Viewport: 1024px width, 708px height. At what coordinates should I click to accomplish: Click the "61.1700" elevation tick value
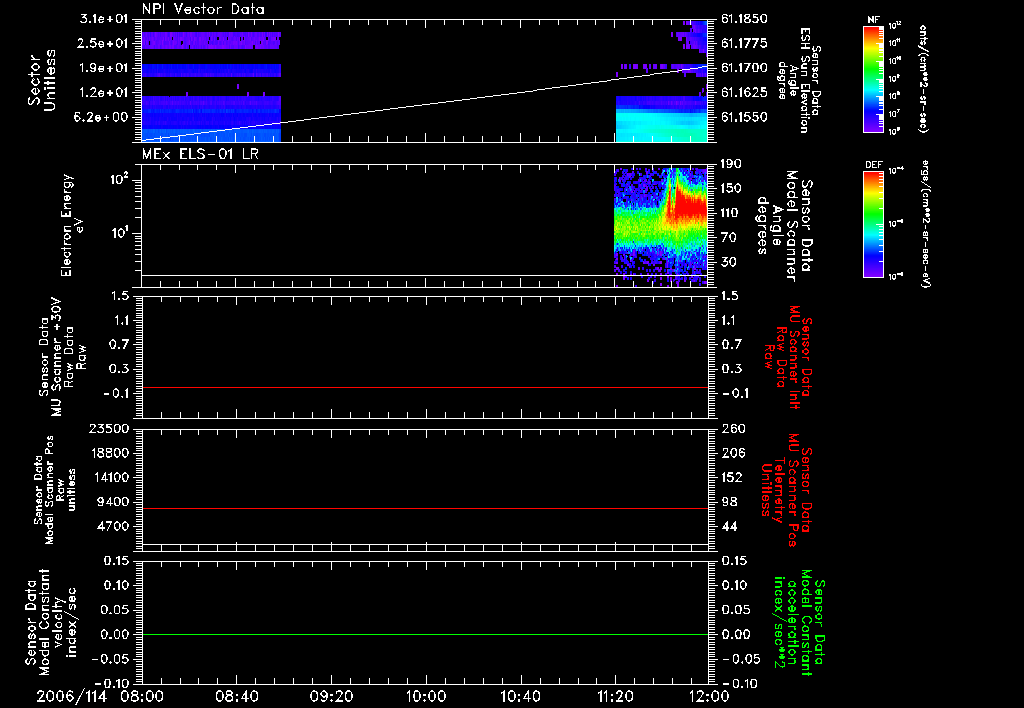click(x=744, y=68)
